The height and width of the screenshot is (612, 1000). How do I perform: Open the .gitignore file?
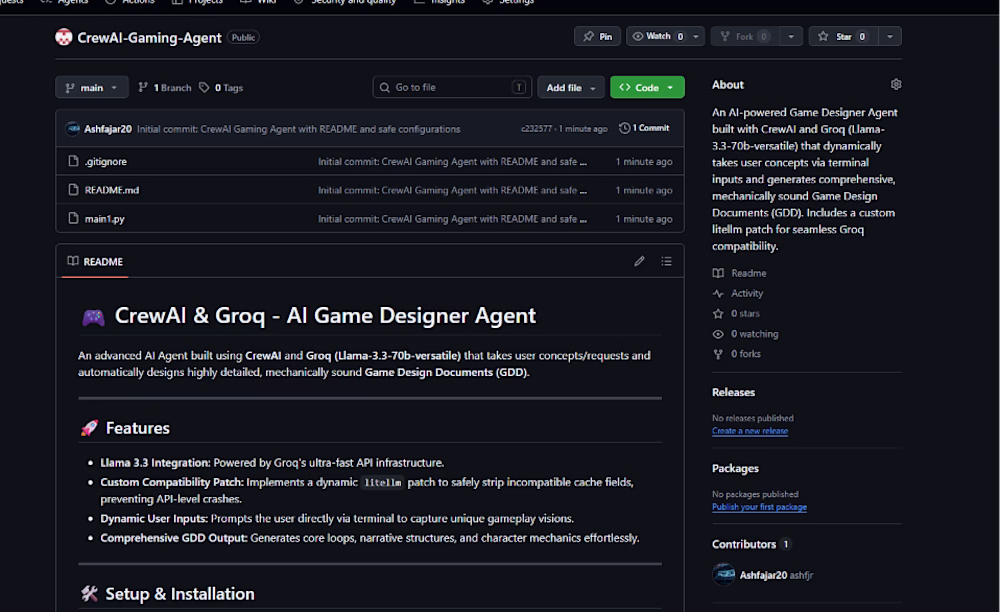point(106,161)
